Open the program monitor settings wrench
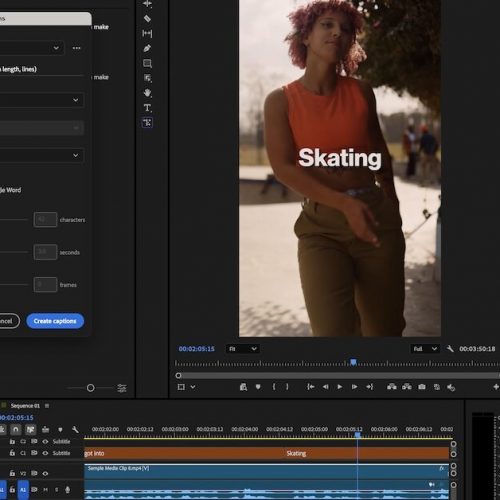Screen dimensions: 500x500 [x=450, y=349]
